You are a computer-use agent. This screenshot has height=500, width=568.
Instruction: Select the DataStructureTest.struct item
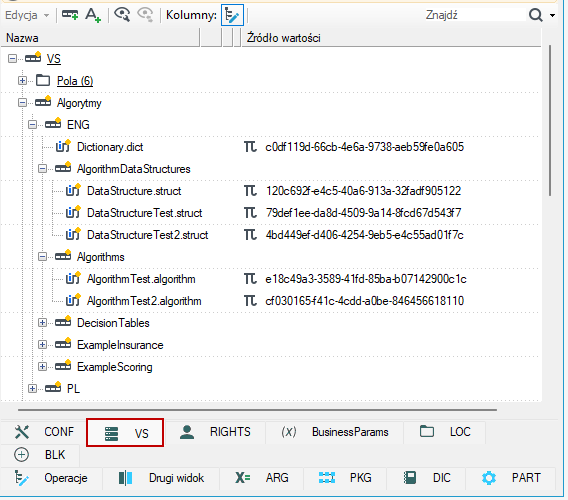click(x=145, y=213)
